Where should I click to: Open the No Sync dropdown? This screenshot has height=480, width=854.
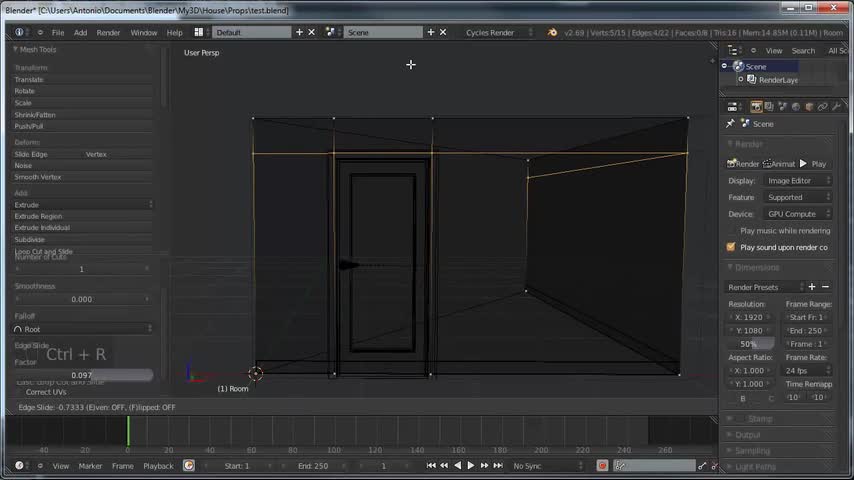[546, 466]
